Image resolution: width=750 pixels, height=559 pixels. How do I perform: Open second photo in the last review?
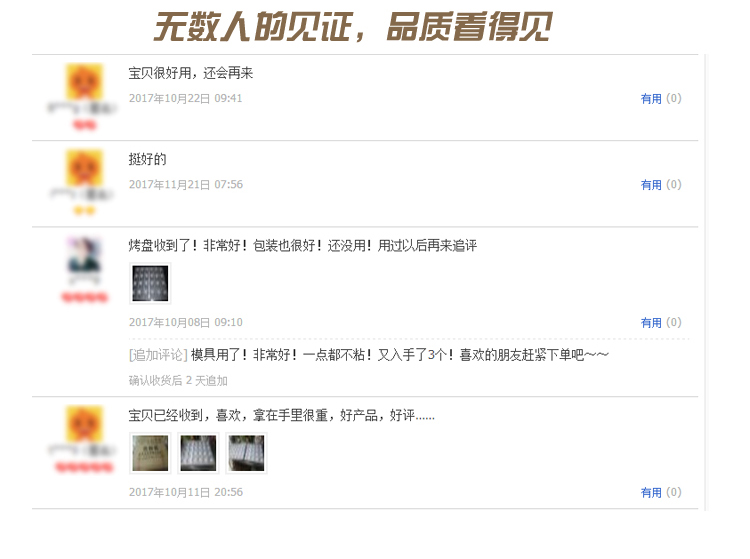198,453
